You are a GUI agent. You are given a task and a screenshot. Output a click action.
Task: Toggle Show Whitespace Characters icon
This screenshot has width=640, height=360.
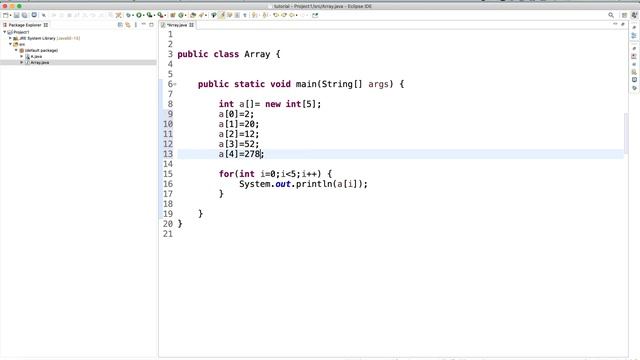(x=245, y=15)
